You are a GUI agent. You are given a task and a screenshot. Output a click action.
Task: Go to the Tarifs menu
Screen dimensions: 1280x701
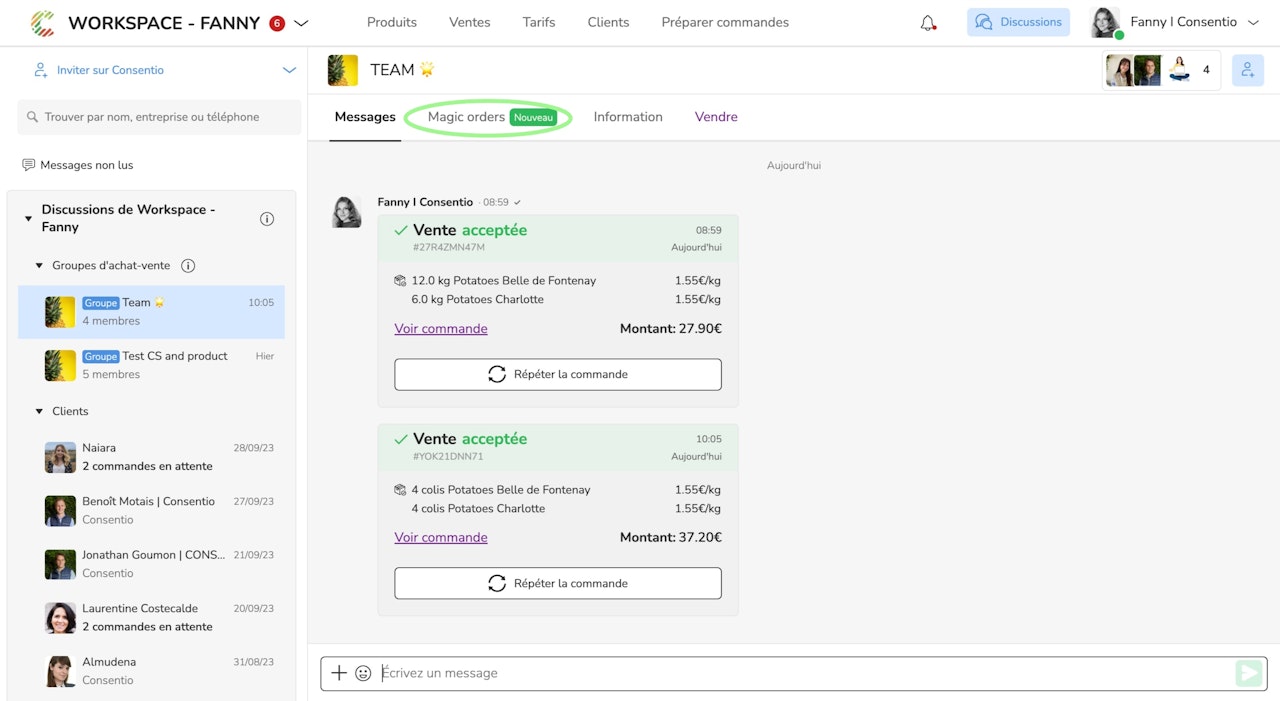tap(539, 22)
